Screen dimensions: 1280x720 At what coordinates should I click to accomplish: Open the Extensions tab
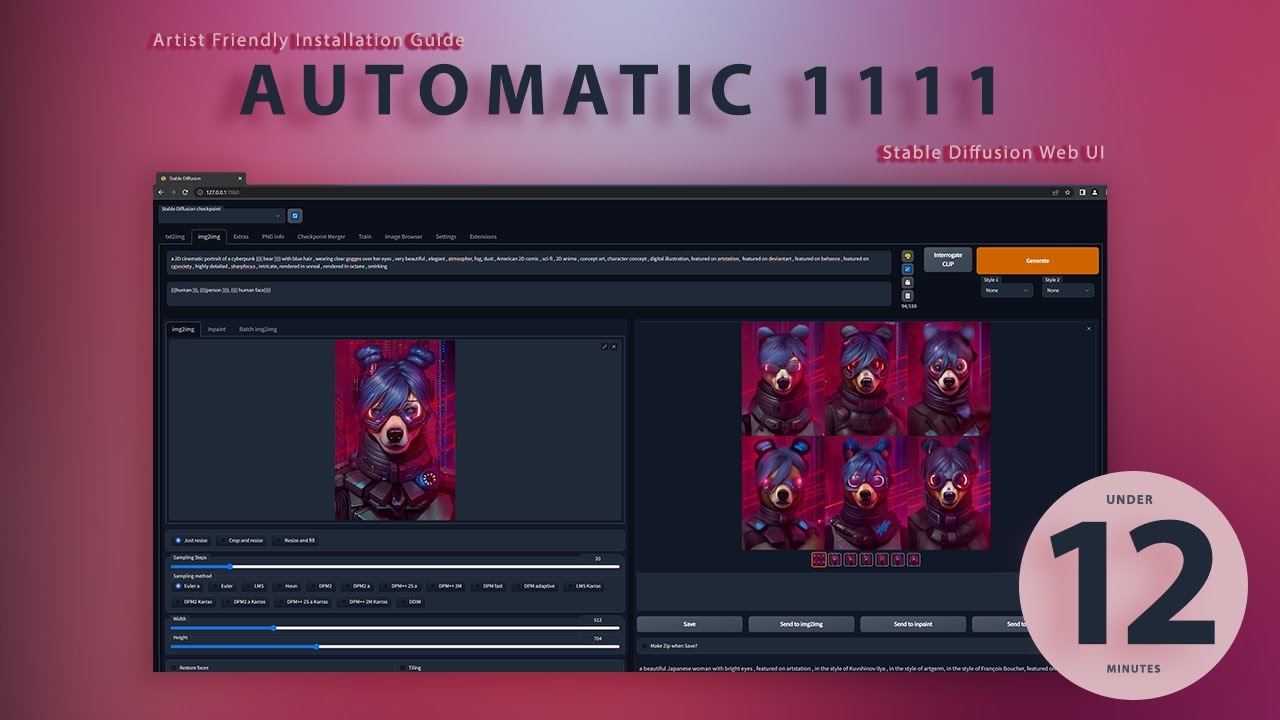[x=483, y=237]
